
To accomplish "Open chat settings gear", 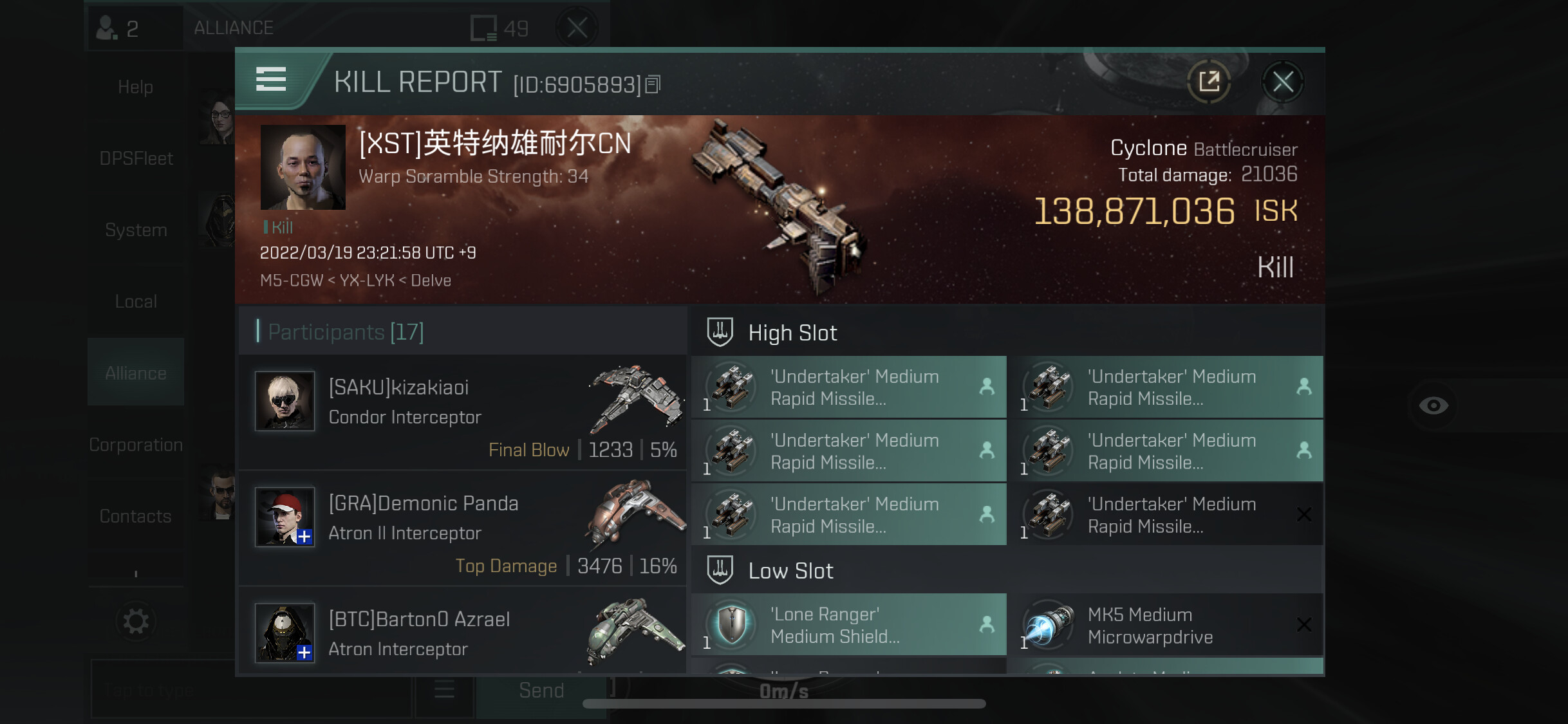I will click(x=136, y=622).
